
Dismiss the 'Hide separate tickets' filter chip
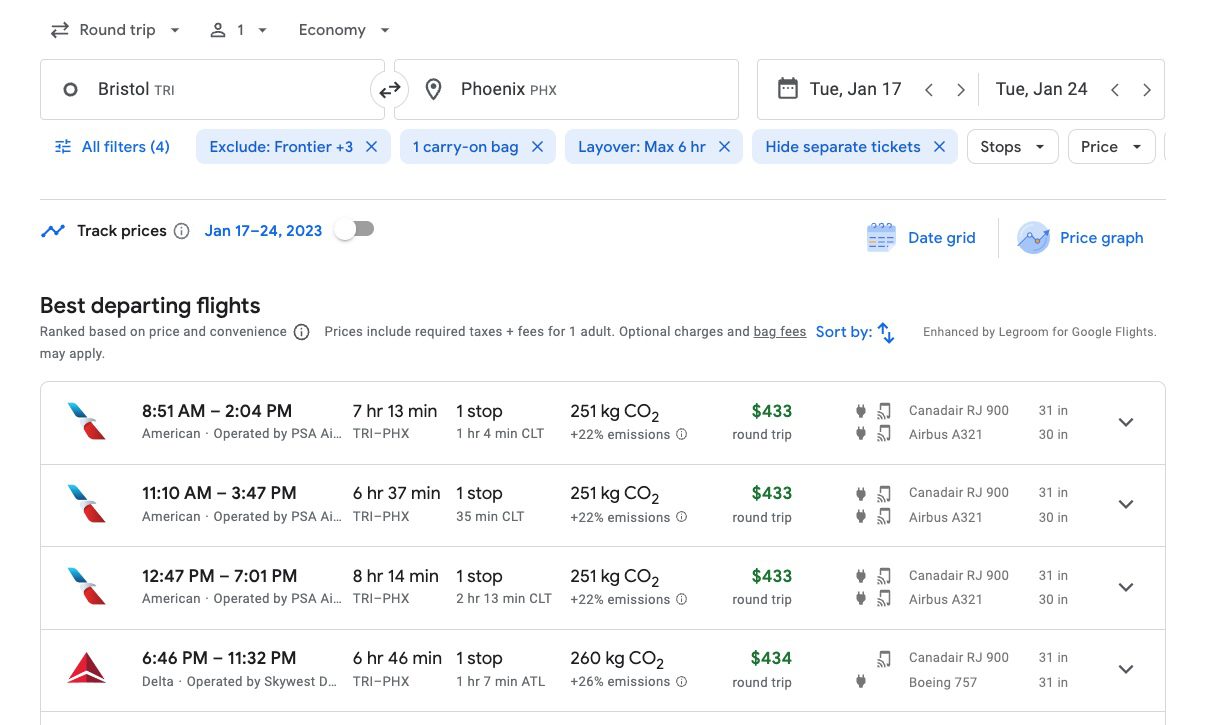[939, 146]
